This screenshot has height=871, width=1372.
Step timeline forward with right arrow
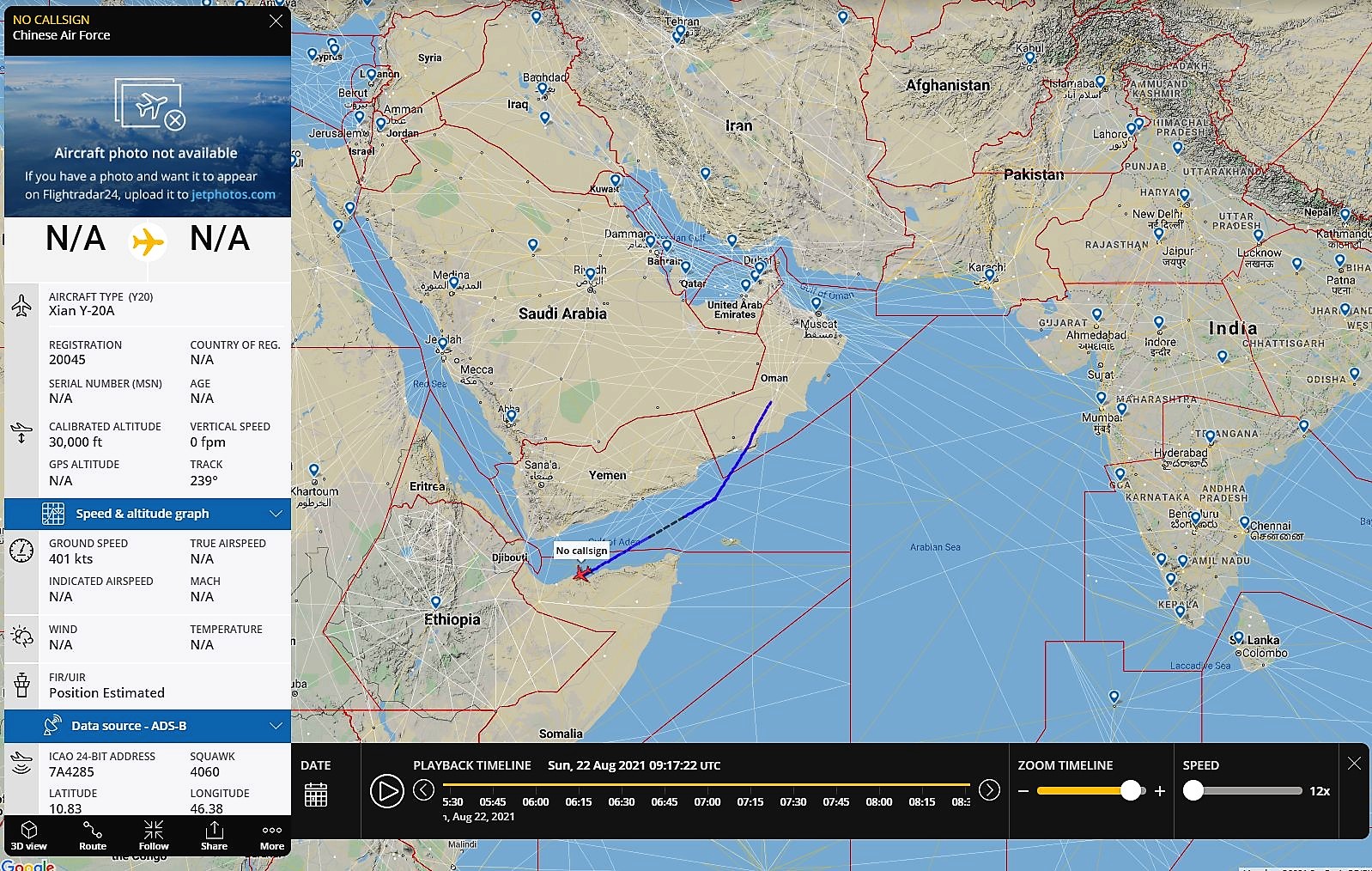[989, 790]
